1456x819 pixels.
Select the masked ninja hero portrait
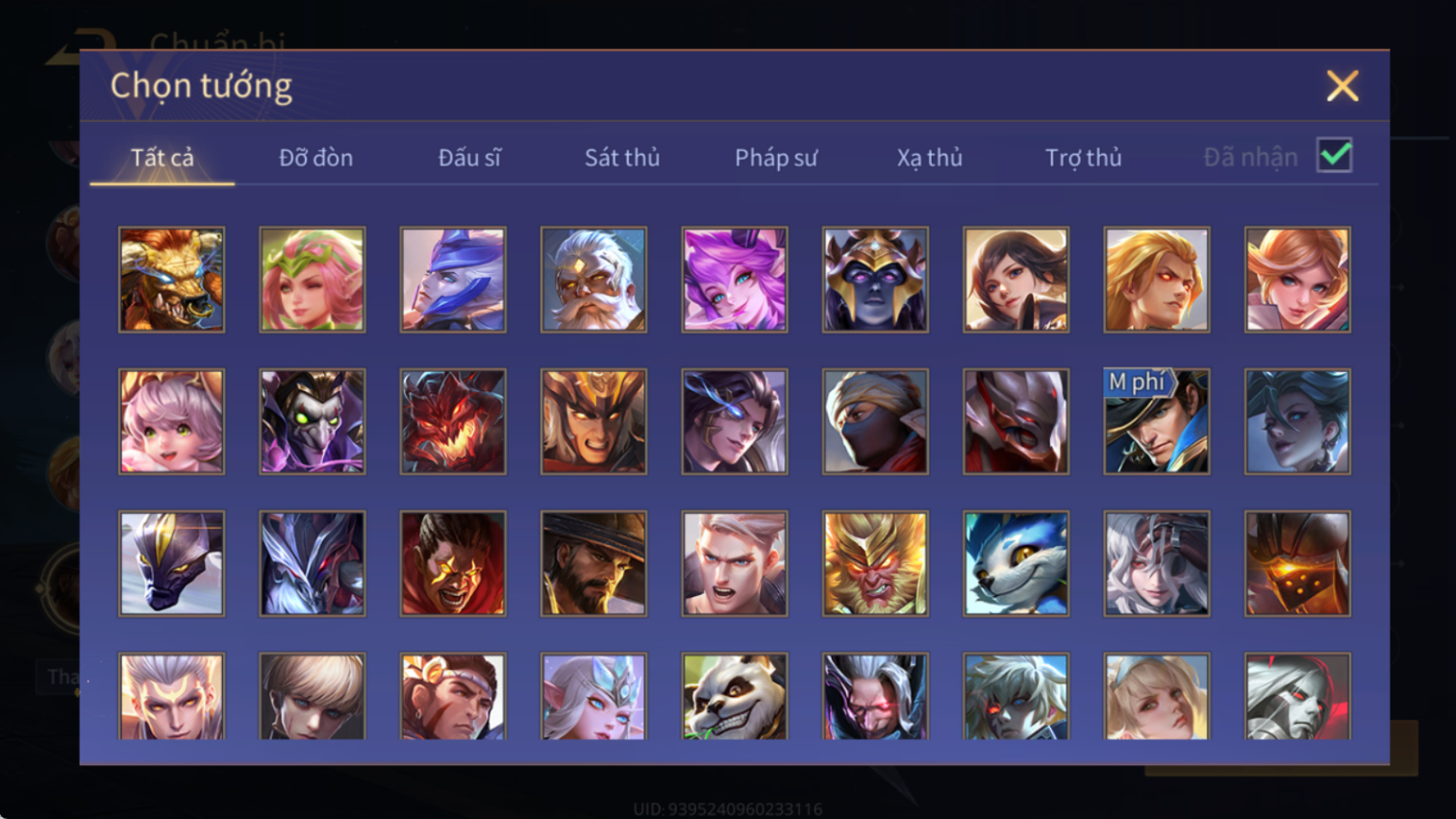point(875,422)
